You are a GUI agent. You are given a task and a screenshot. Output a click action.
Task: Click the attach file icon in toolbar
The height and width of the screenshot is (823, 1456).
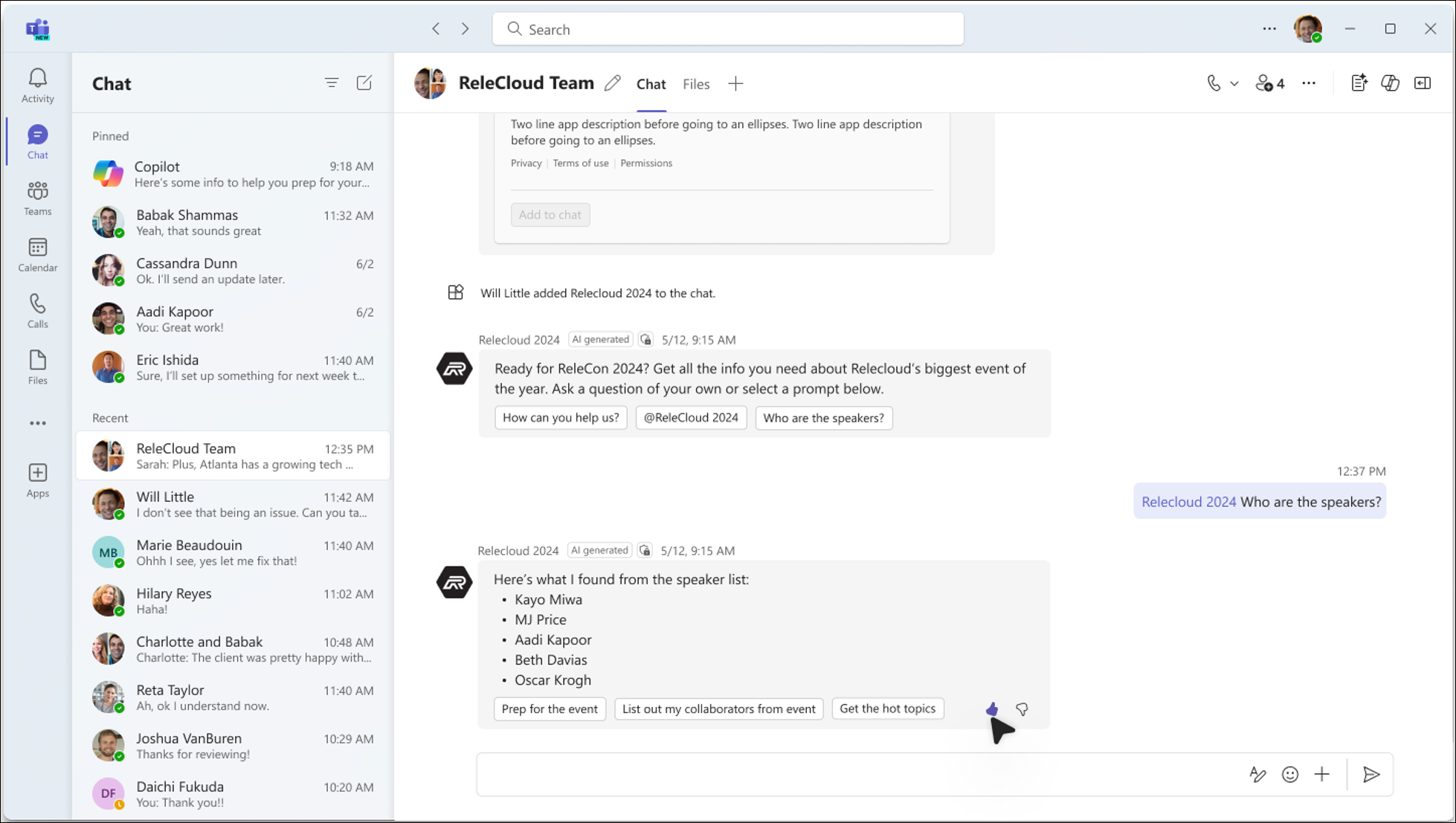[x=1322, y=774]
